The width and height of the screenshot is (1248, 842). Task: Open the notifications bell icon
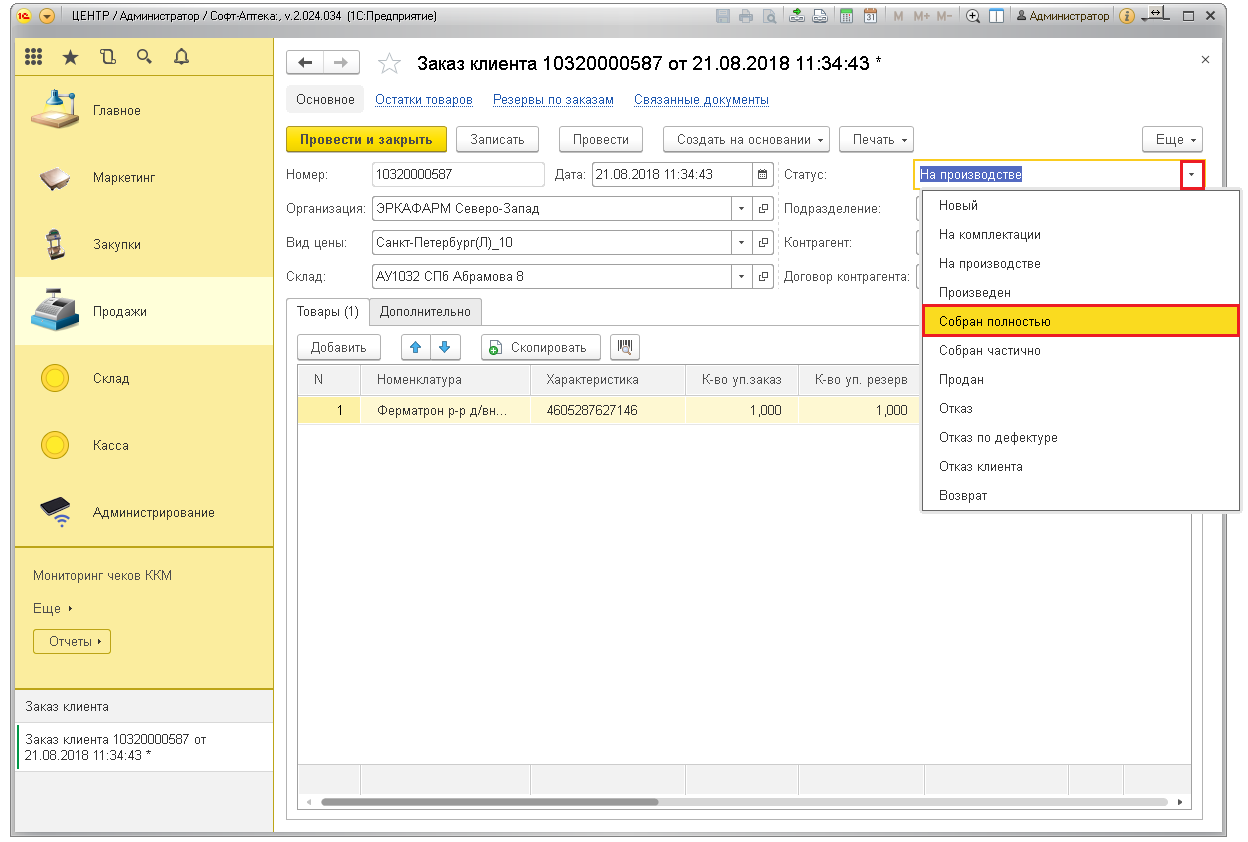[181, 58]
